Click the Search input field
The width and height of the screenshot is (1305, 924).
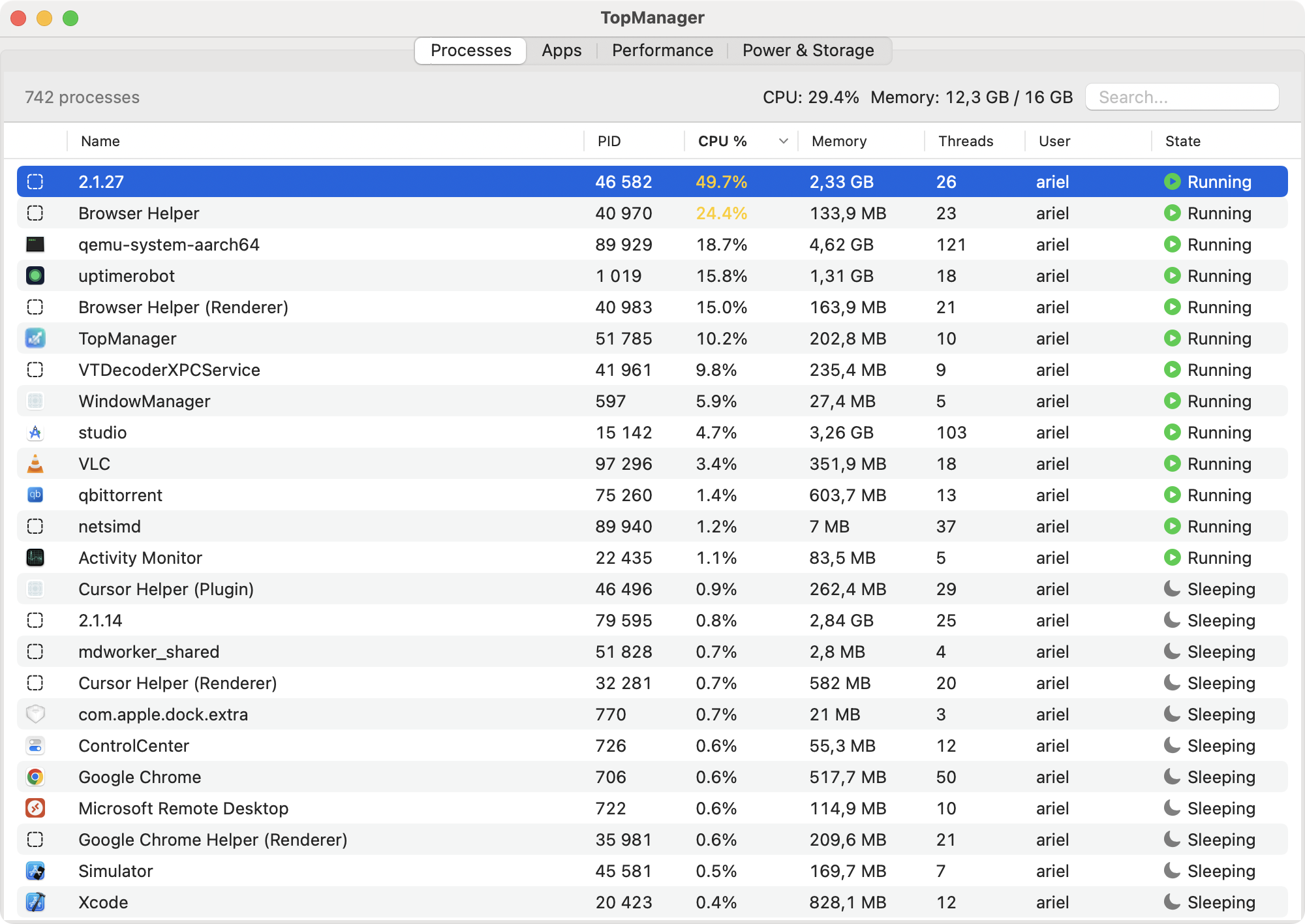point(1182,97)
